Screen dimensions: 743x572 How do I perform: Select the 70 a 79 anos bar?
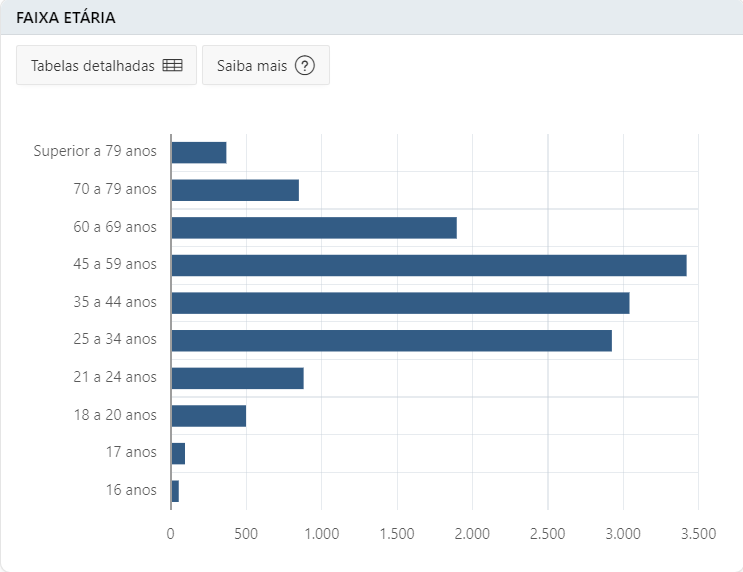[235, 190]
